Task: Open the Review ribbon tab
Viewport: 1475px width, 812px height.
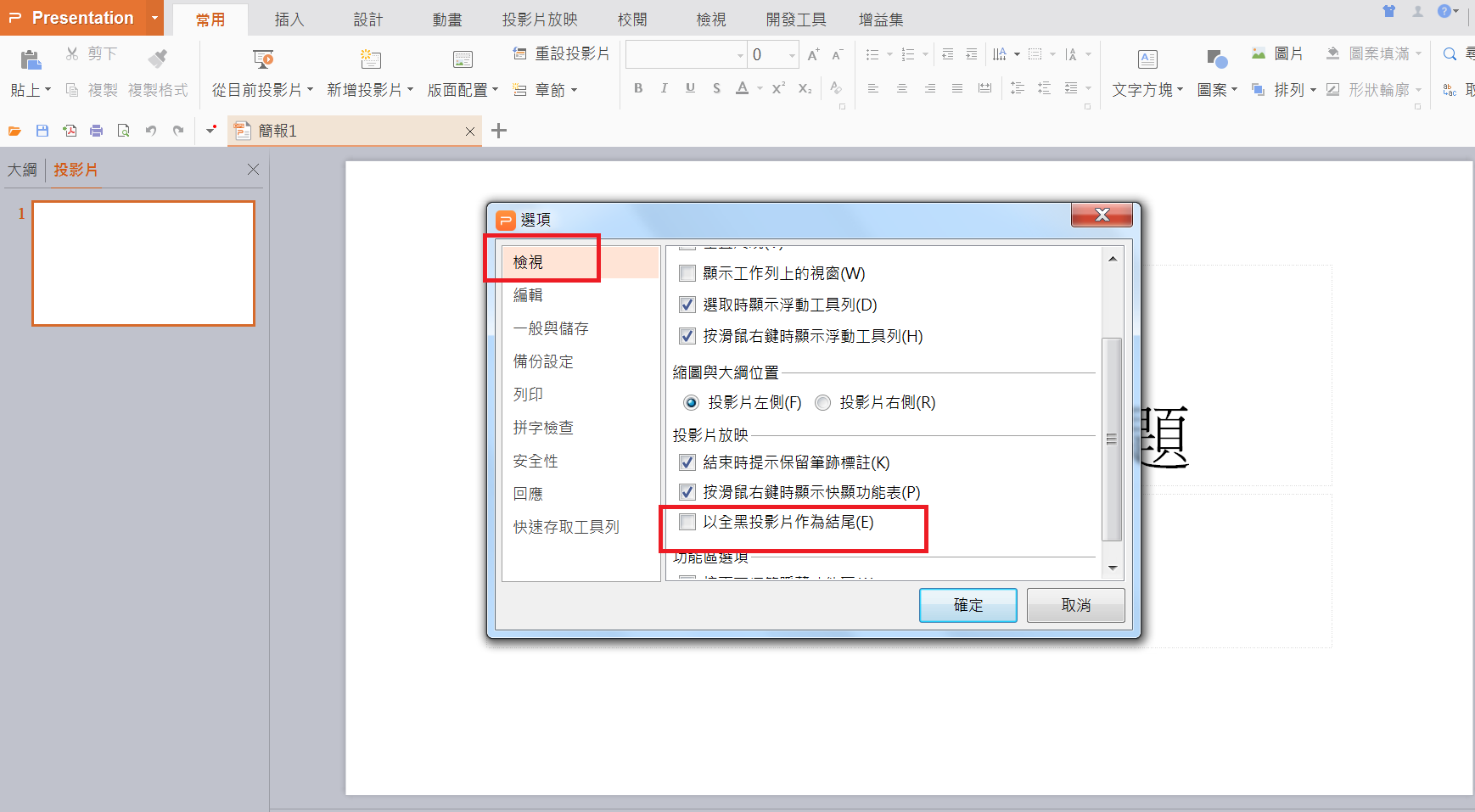Action: tap(632, 19)
